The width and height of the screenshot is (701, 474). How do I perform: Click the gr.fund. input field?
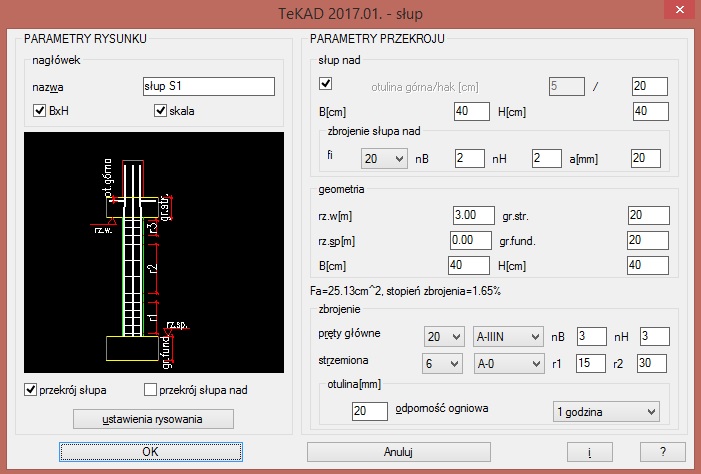648,241
